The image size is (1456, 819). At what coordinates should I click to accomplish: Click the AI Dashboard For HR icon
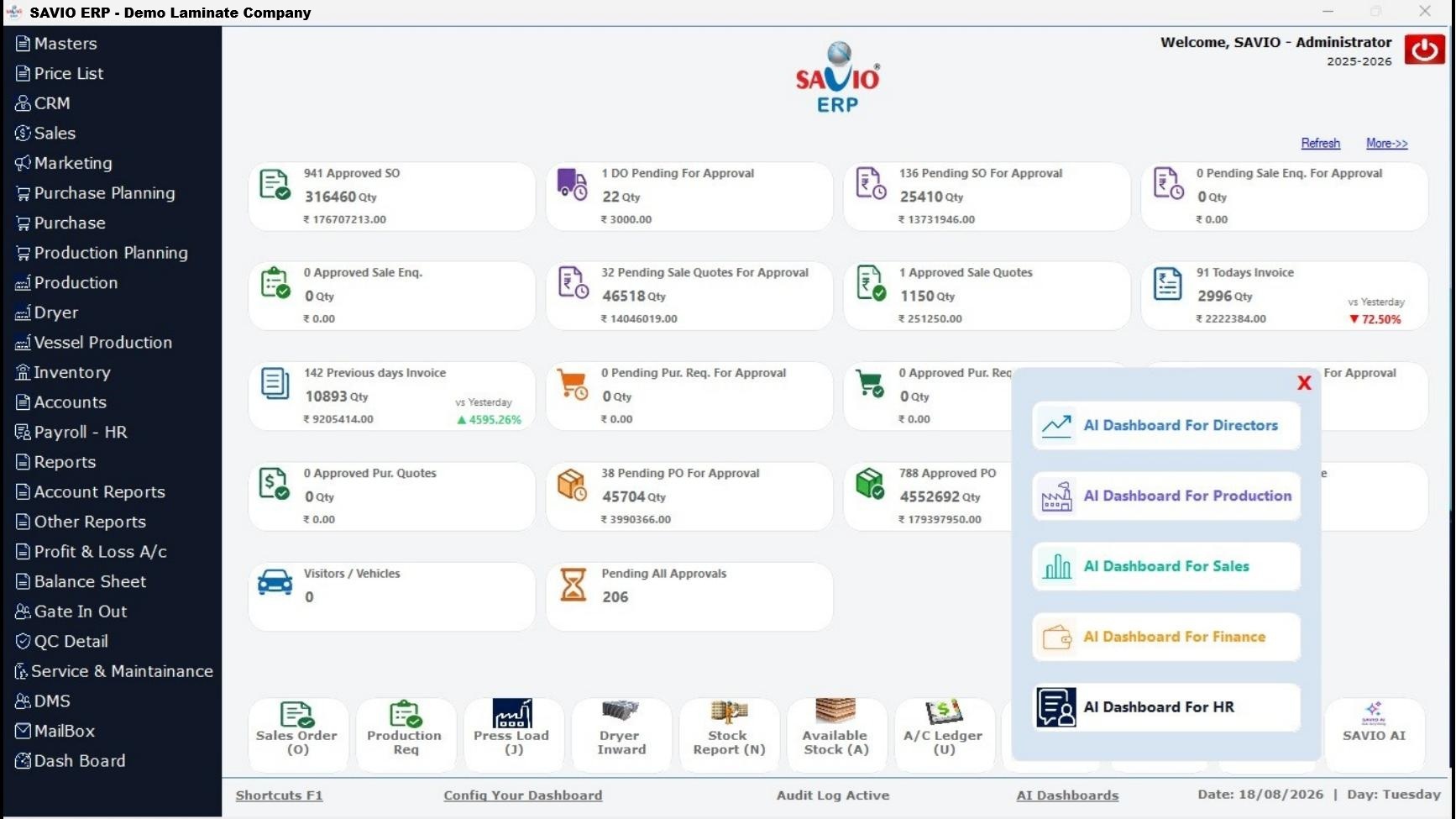1056,707
